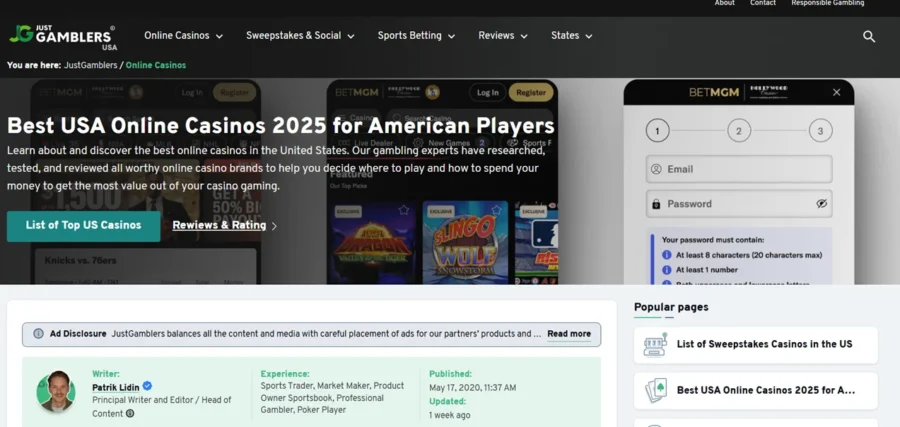
Task: Open Patrik Lidin author link
Action: 115,387
